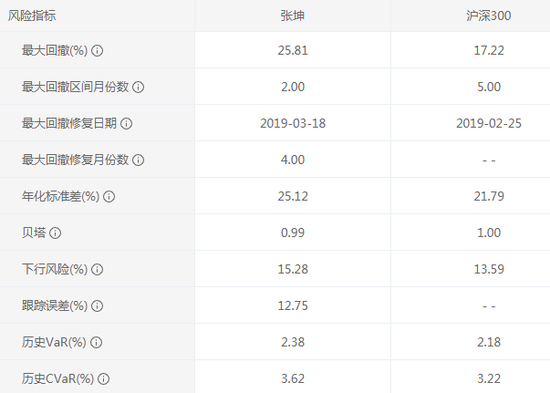Select the 历史CVaR(%) row label
This screenshot has width=550, height=393.
58,379
